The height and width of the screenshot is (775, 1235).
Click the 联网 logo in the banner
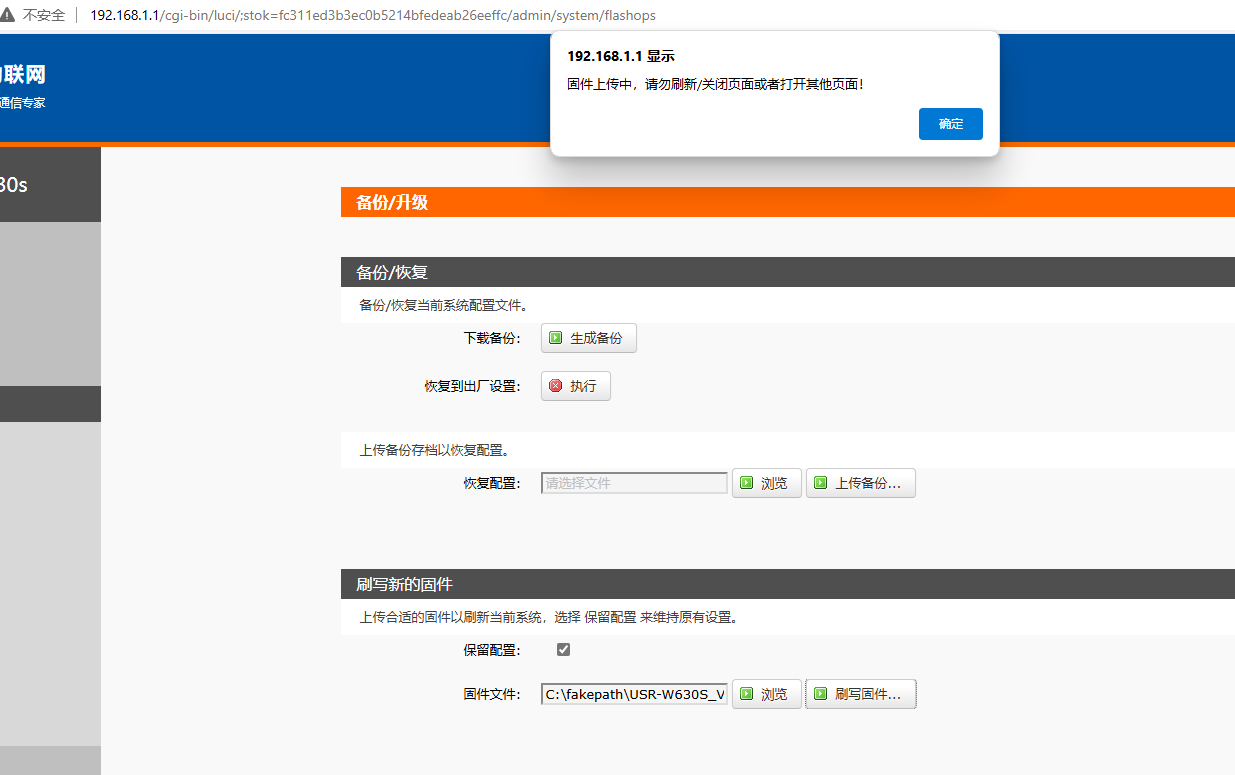coord(22,74)
